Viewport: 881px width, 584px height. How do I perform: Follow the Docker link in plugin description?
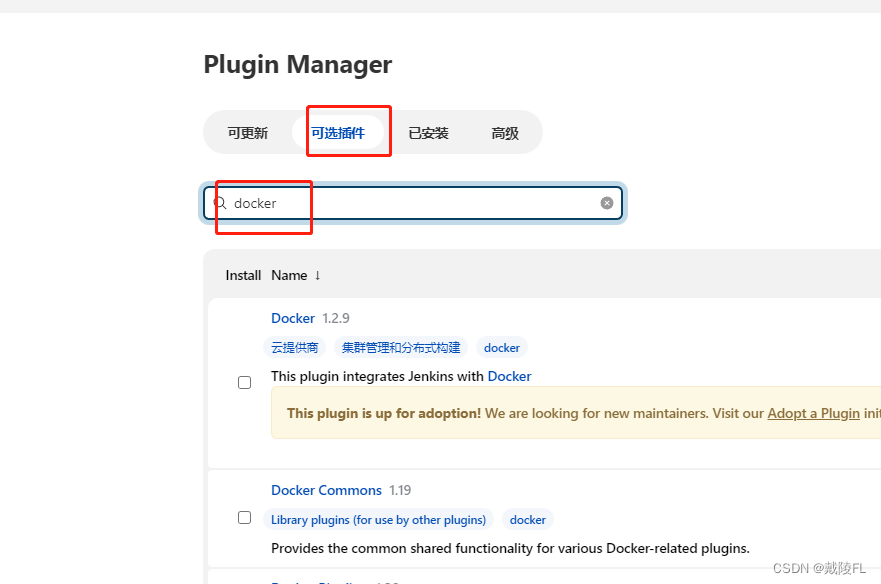(x=509, y=376)
